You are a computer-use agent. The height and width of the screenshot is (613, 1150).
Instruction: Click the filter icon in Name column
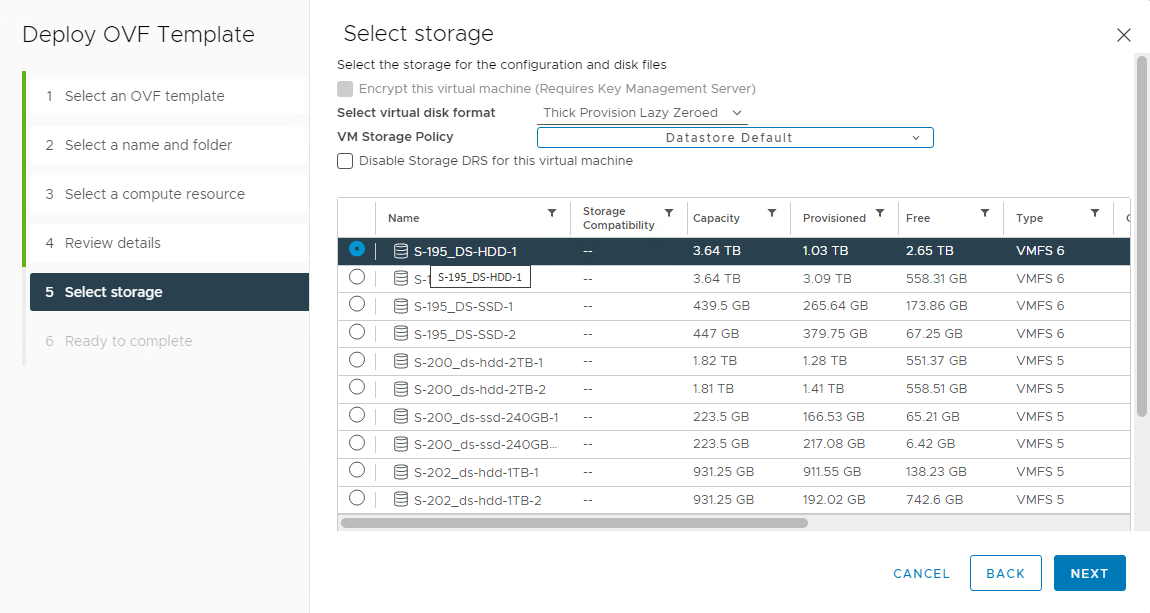552,213
